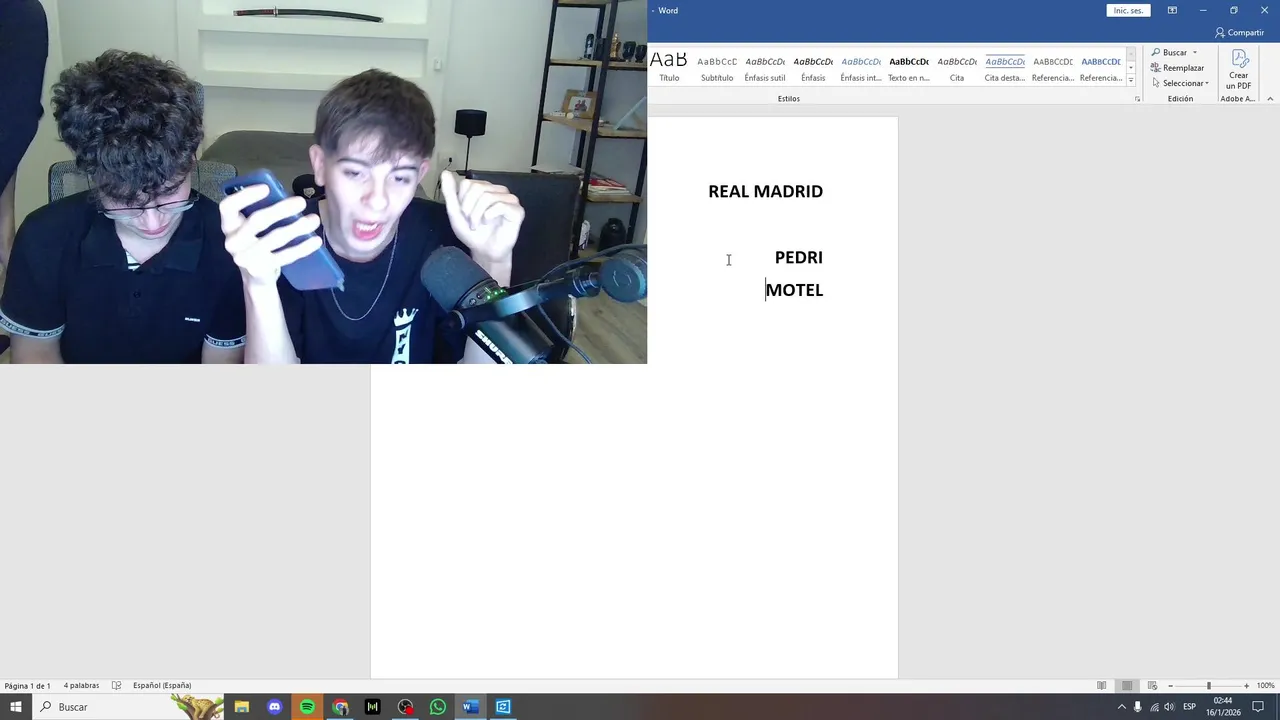Open the Buscar dropdown arrow
The image size is (1280, 720).
coord(1194,52)
